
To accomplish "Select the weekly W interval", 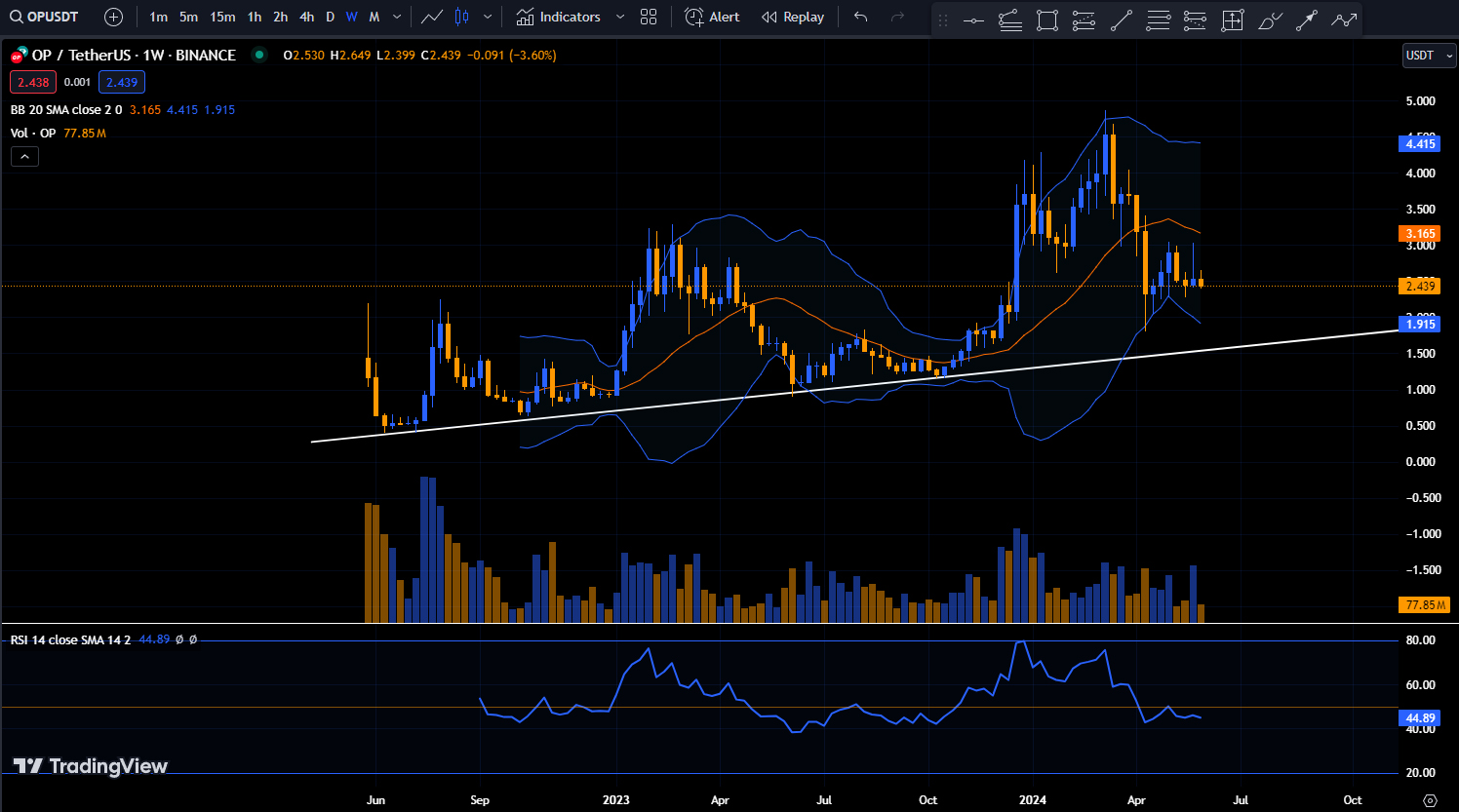I will tap(351, 17).
